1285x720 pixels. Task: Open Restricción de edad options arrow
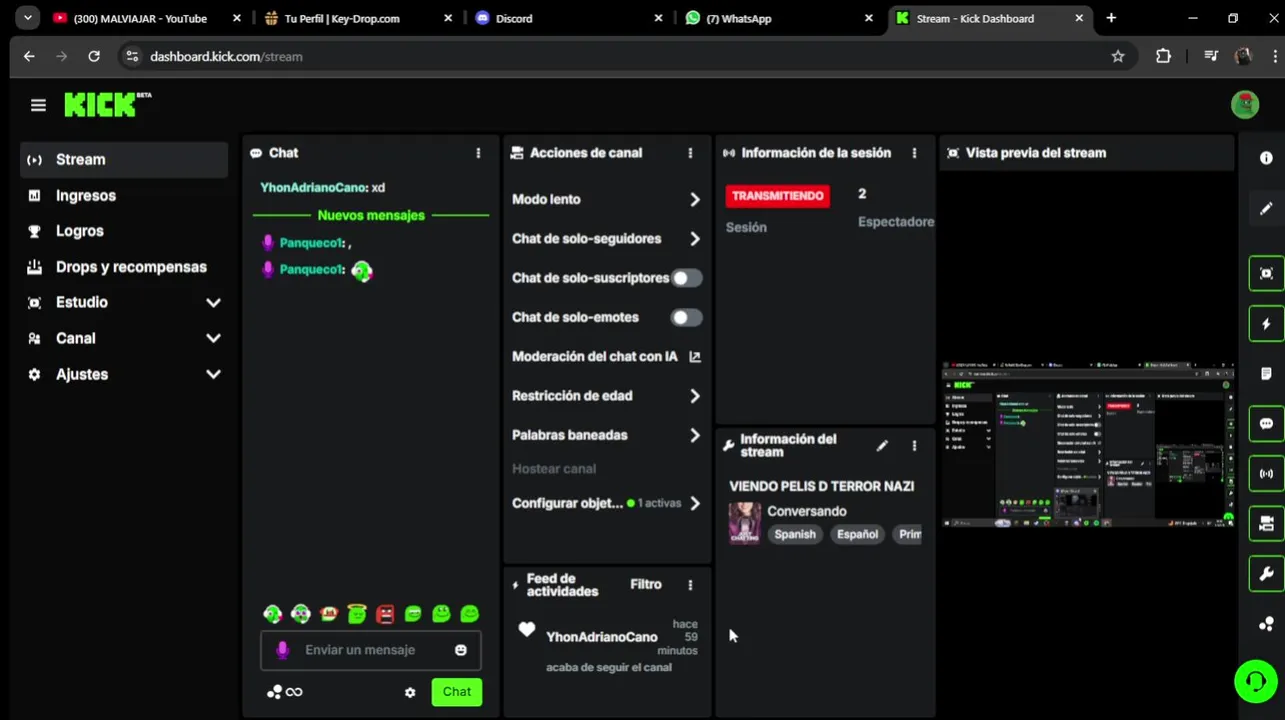point(695,396)
